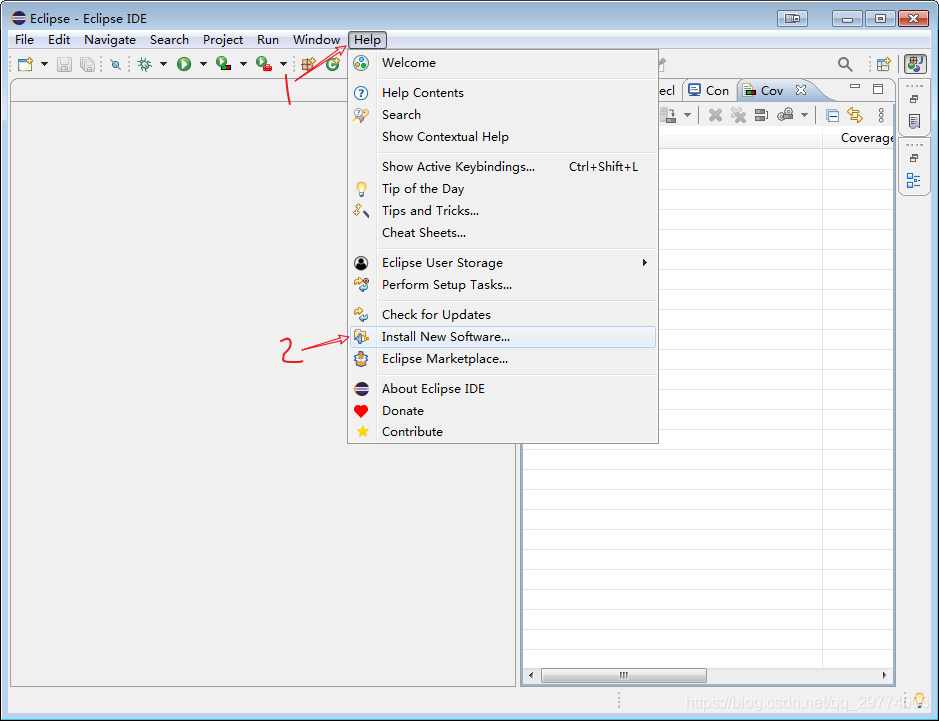This screenshot has height=721, width=939.
Task: Click the Merge Sessions icon
Action: point(761,114)
